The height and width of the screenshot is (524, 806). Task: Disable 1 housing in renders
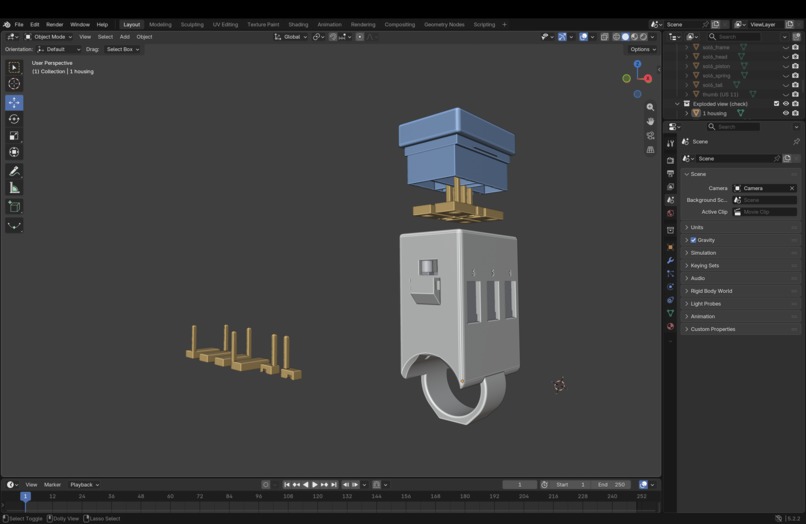click(795, 113)
